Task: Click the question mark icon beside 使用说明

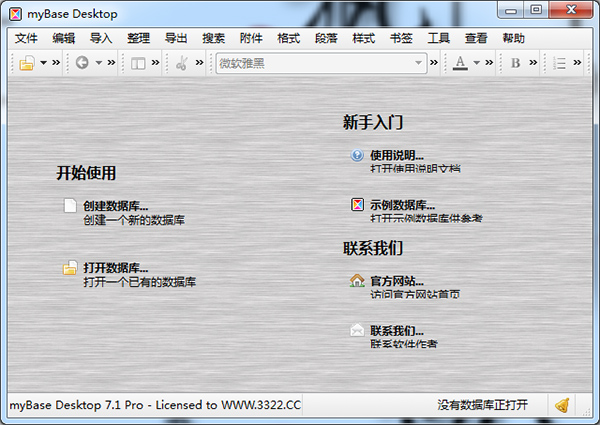Action: (357, 155)
